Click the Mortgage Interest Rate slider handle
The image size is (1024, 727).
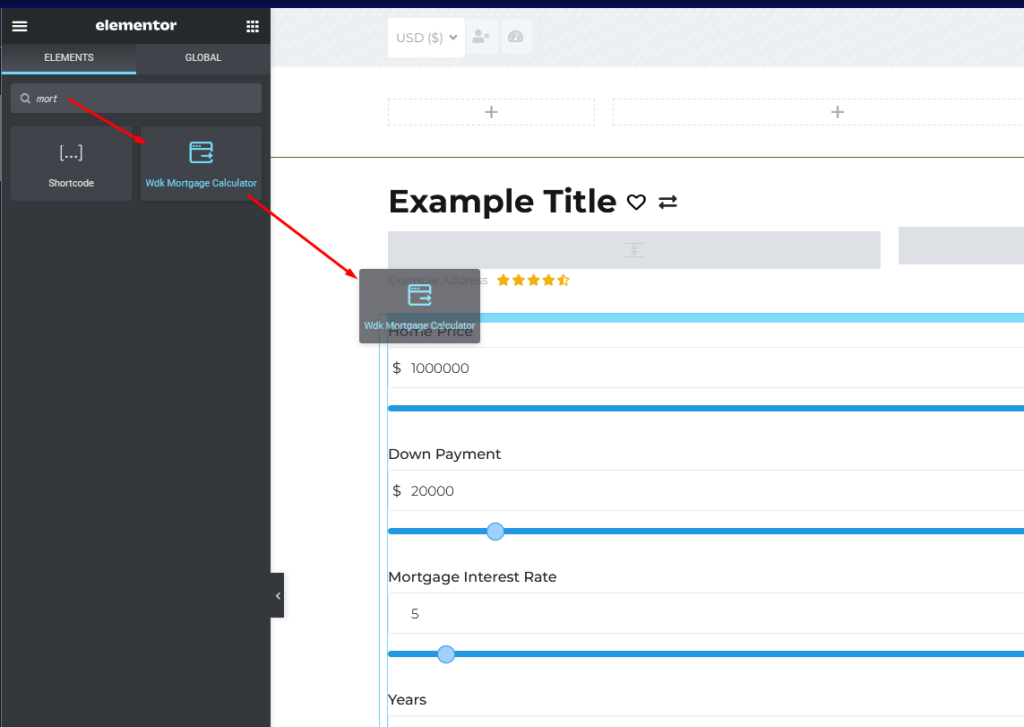coord(446,654)
